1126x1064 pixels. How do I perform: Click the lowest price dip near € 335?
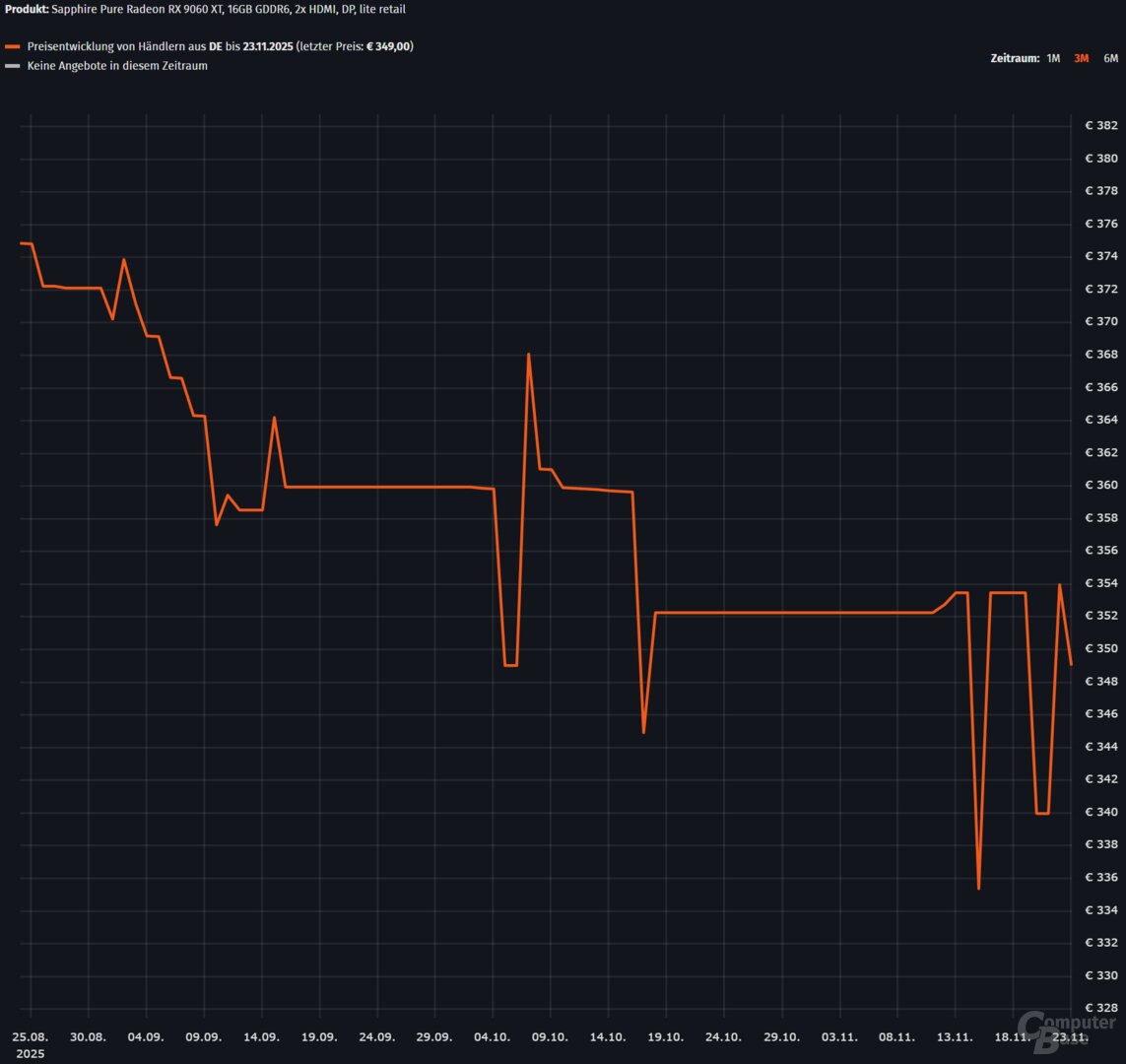click(978, 889)
